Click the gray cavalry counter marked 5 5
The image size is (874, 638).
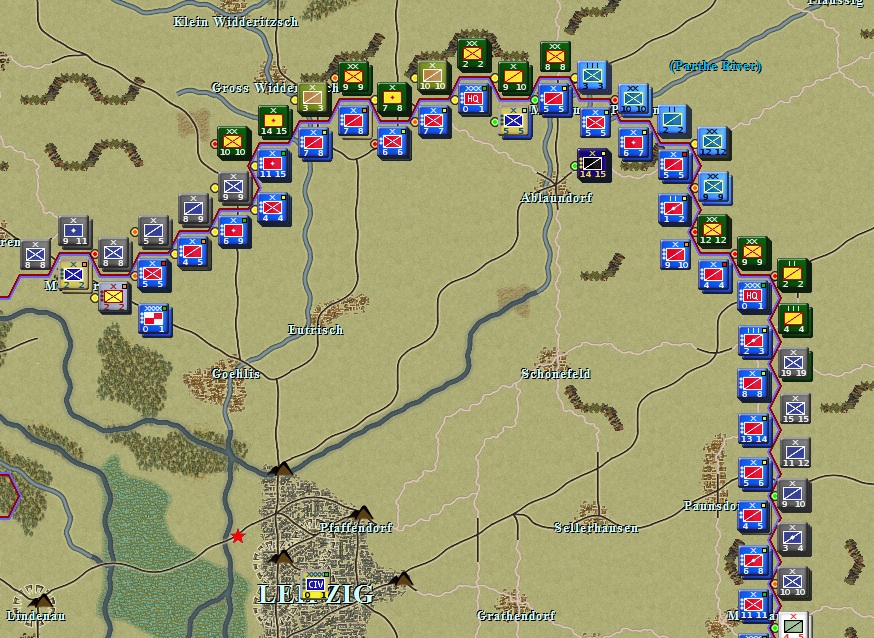pyautogui.click(x=153, y=232)
